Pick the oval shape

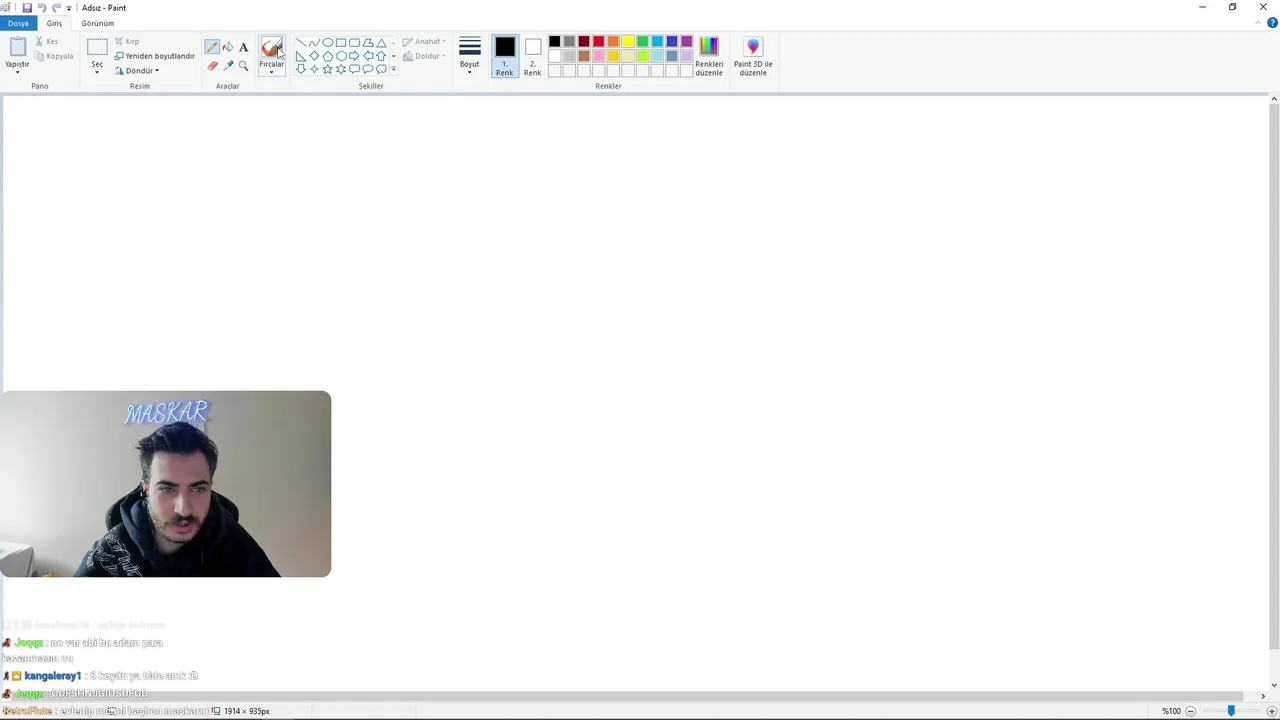(x=328, y=43)
